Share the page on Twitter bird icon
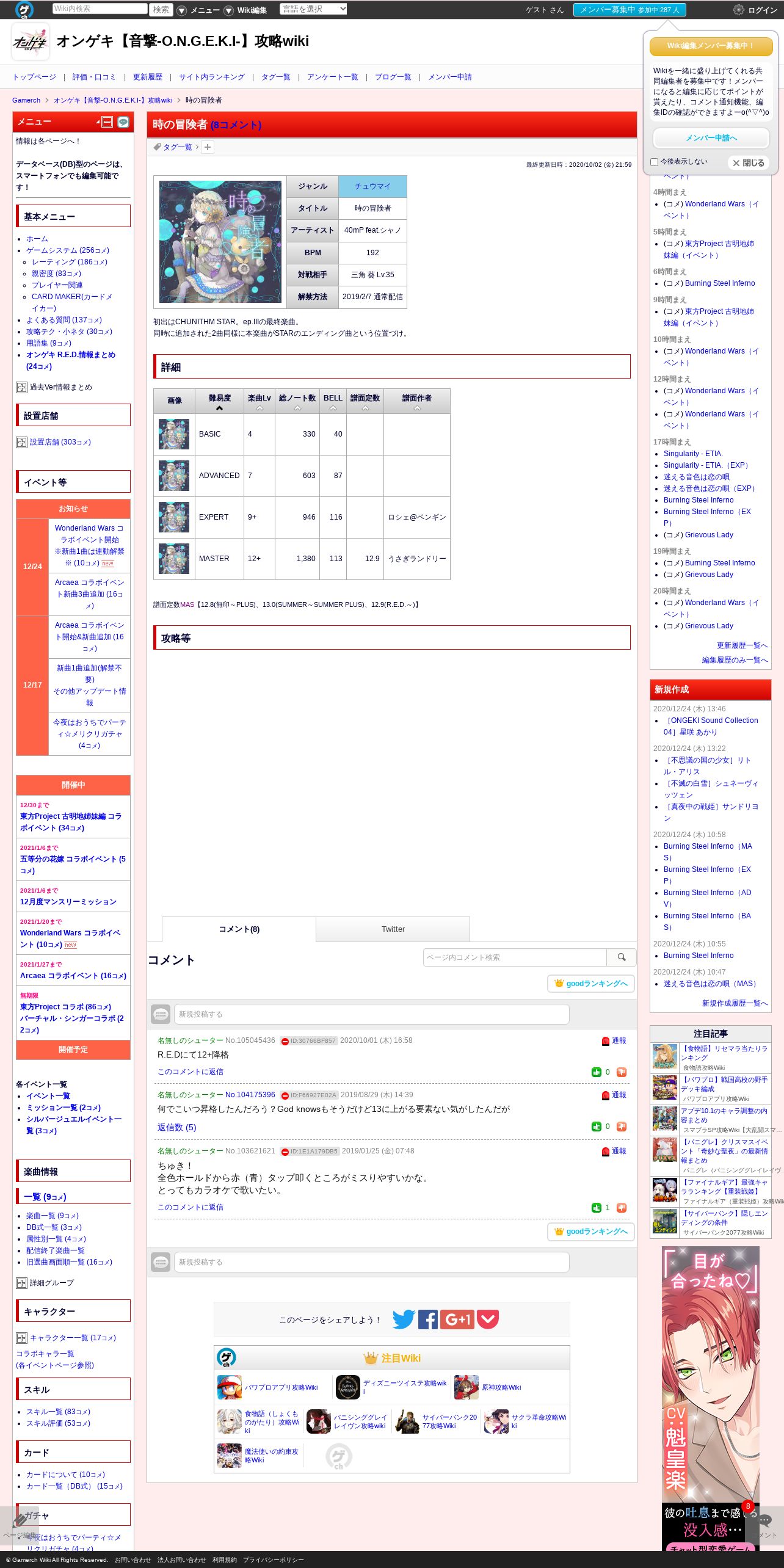The image size is (784, 1568). pyautogui.click(x=404, y=1319)
